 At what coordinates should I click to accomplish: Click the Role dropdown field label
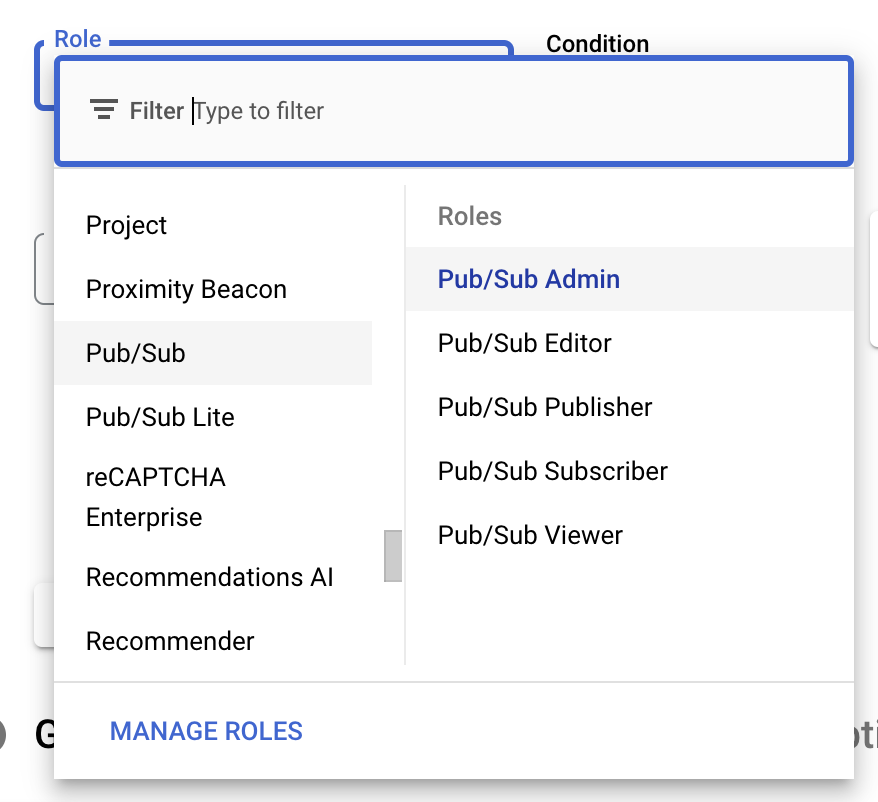tap(78, 39)
